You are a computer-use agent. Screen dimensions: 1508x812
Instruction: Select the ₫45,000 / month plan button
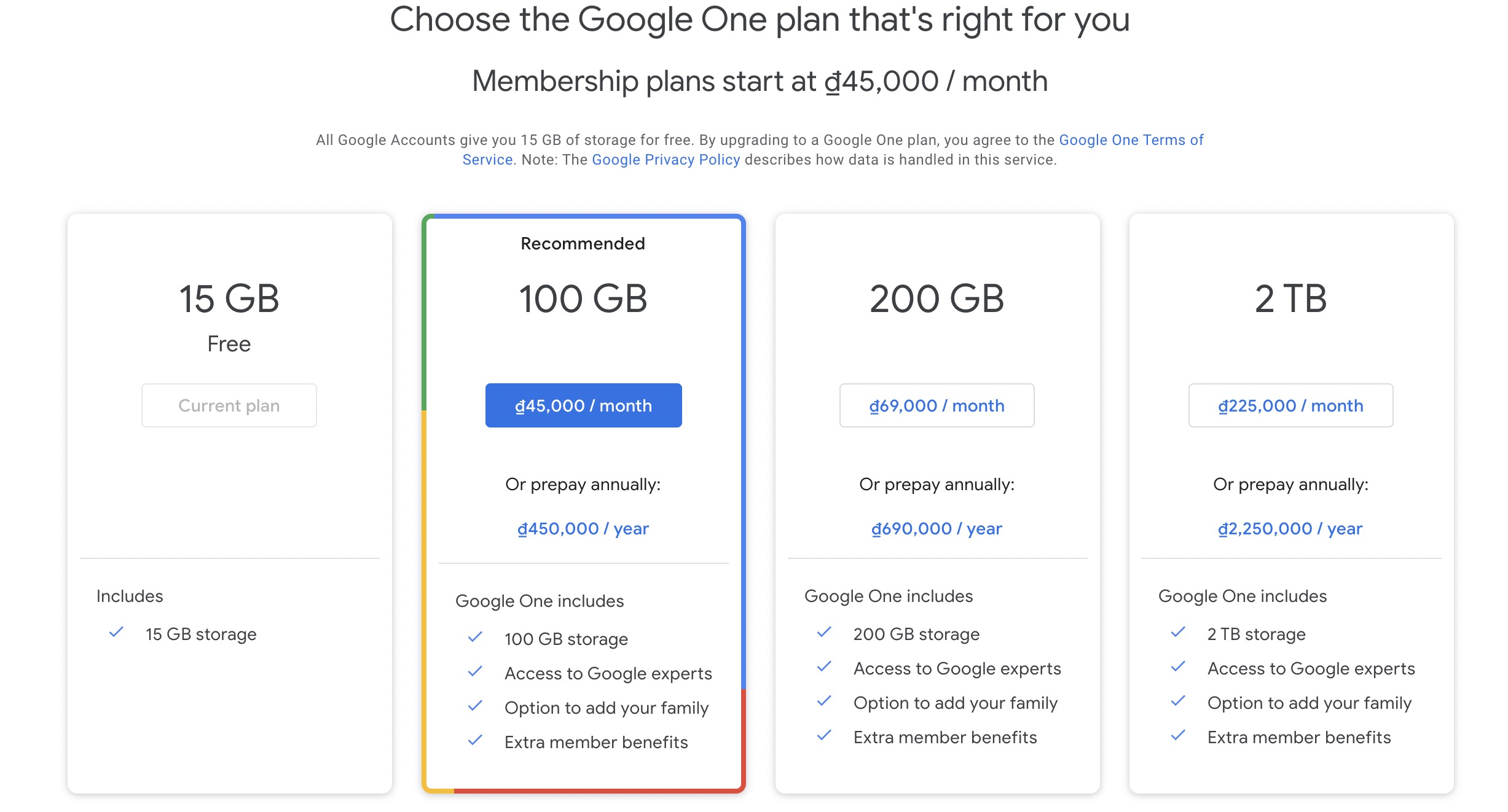(x=583, y=405)
